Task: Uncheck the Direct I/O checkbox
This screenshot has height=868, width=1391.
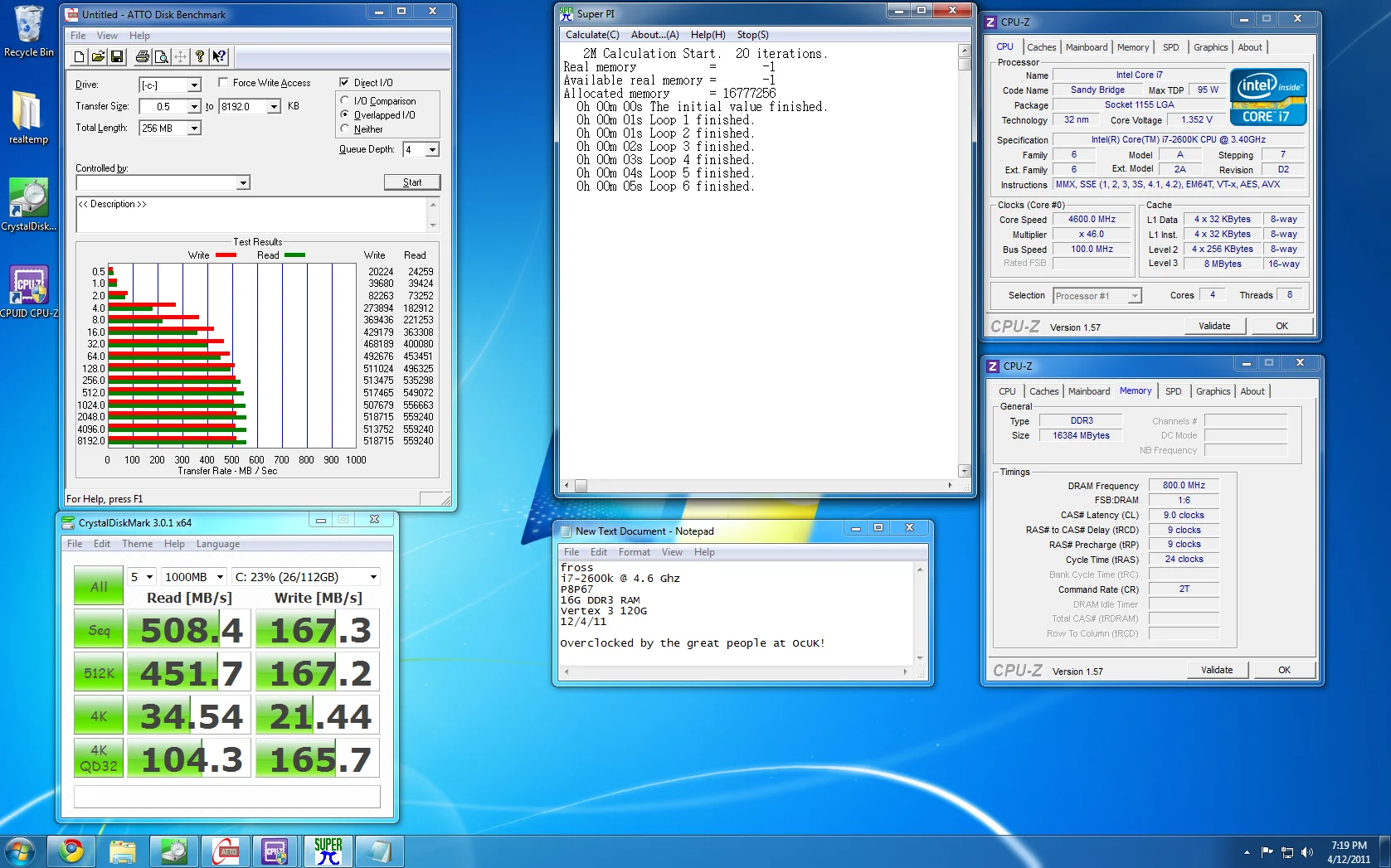Action: (x=344, y=82)
